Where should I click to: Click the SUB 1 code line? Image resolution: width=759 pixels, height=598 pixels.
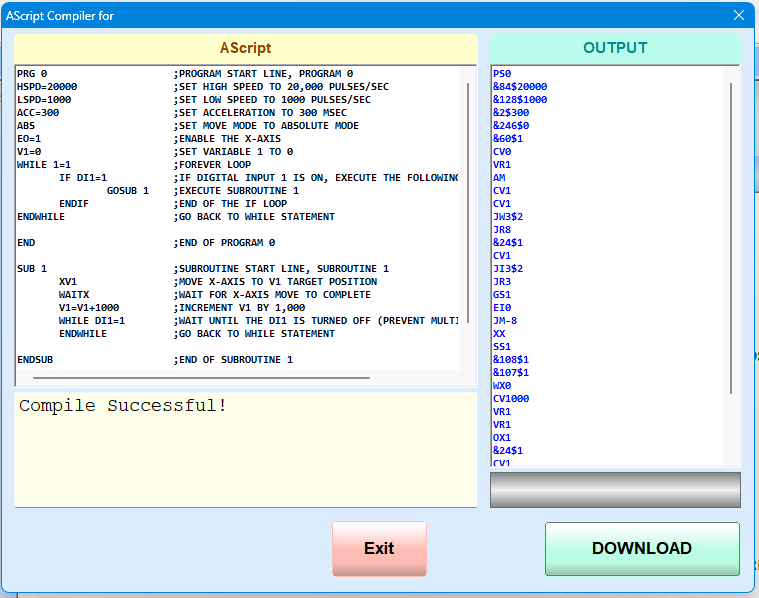(x=32, y=269)
